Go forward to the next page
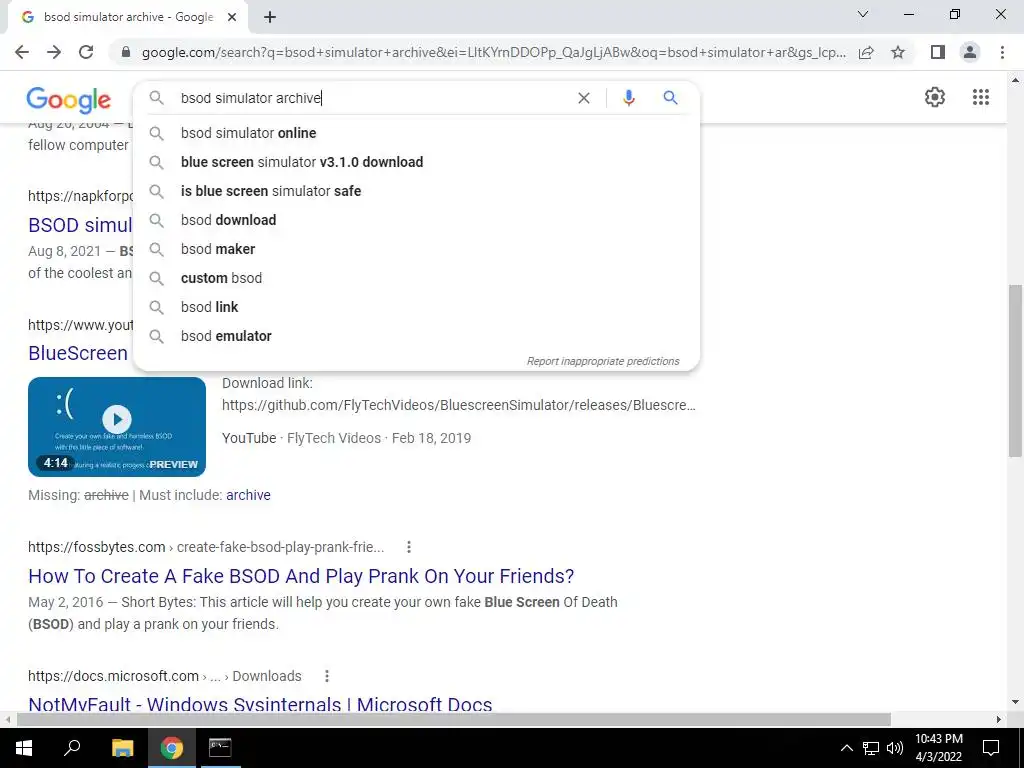The width and height of the screenshot is (1024, 768). click(54, 52)
